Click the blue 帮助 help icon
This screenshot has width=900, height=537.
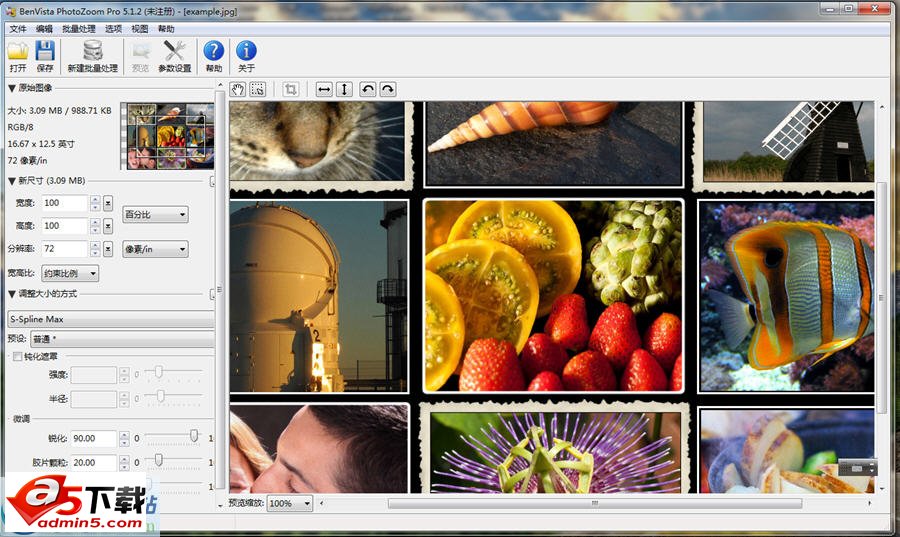[214, 52]
